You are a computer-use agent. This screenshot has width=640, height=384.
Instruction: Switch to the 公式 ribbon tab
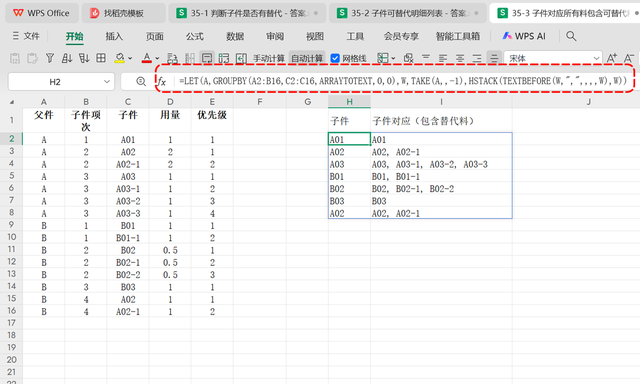195,36
